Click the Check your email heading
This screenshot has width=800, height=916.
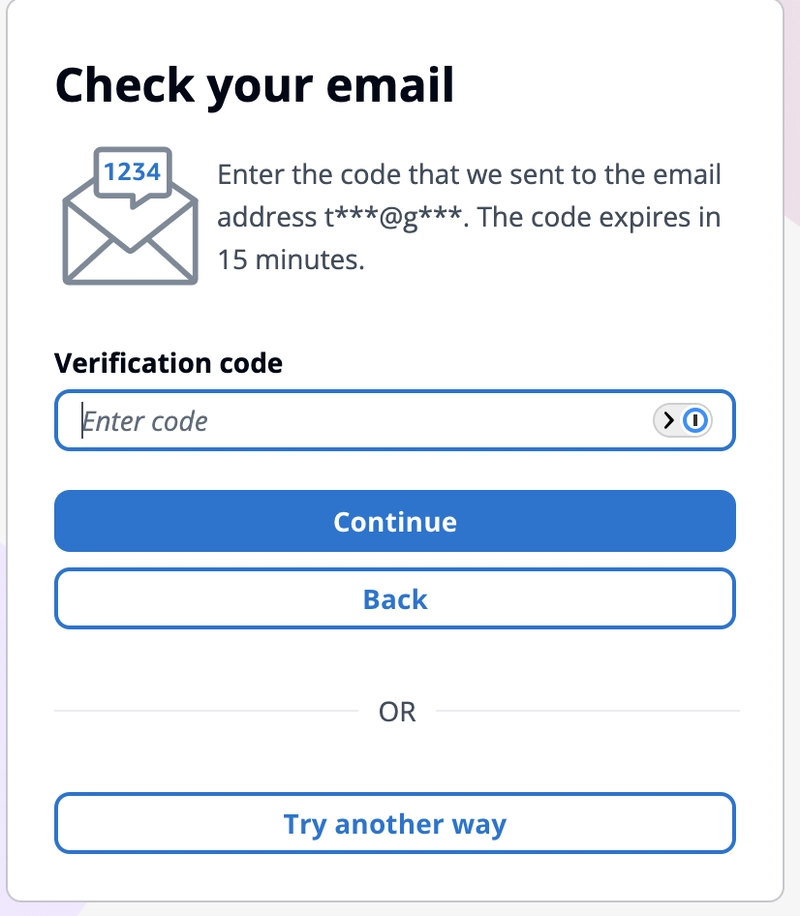[254, 86]
